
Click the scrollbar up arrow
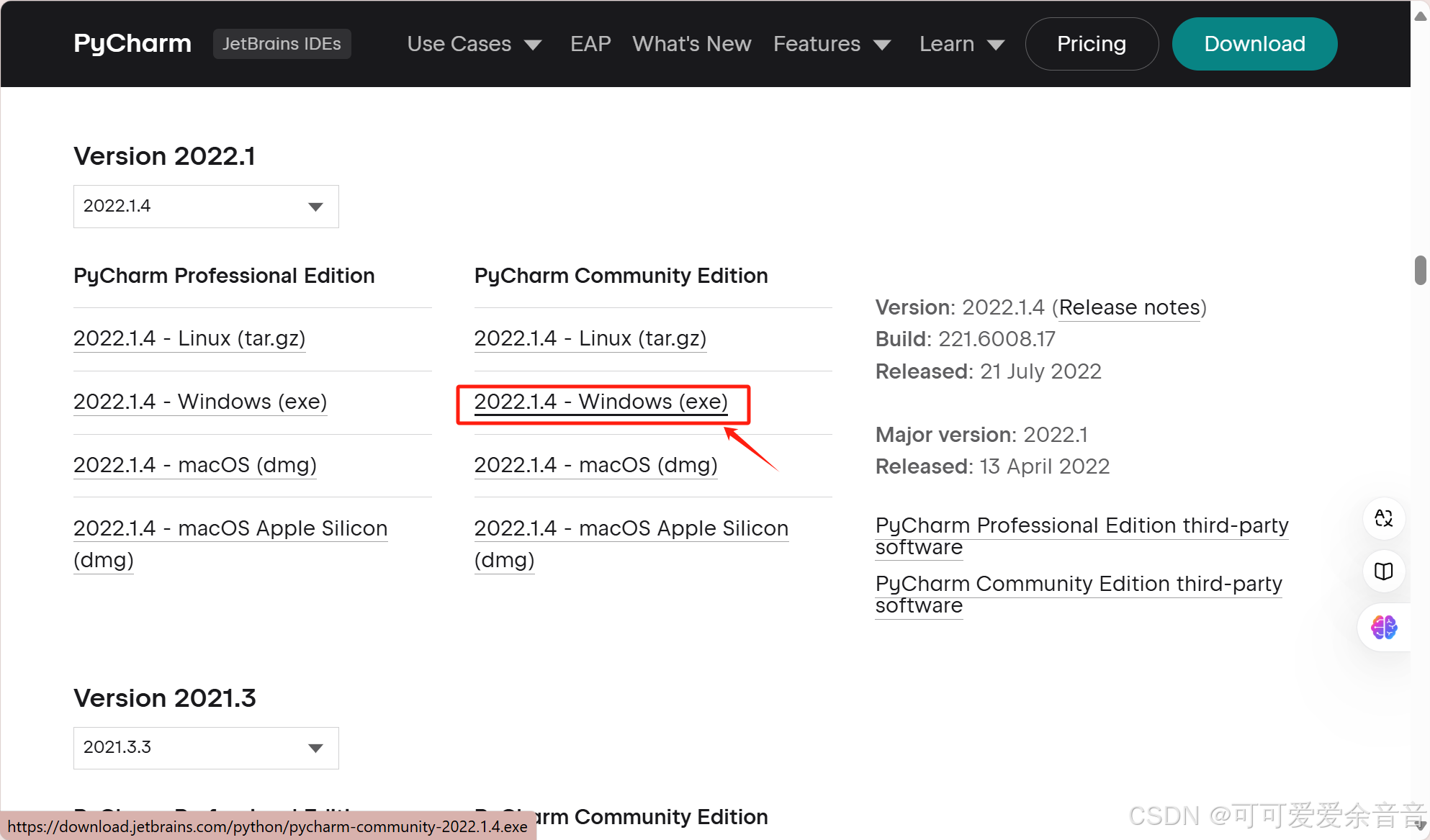(1420, 16)
